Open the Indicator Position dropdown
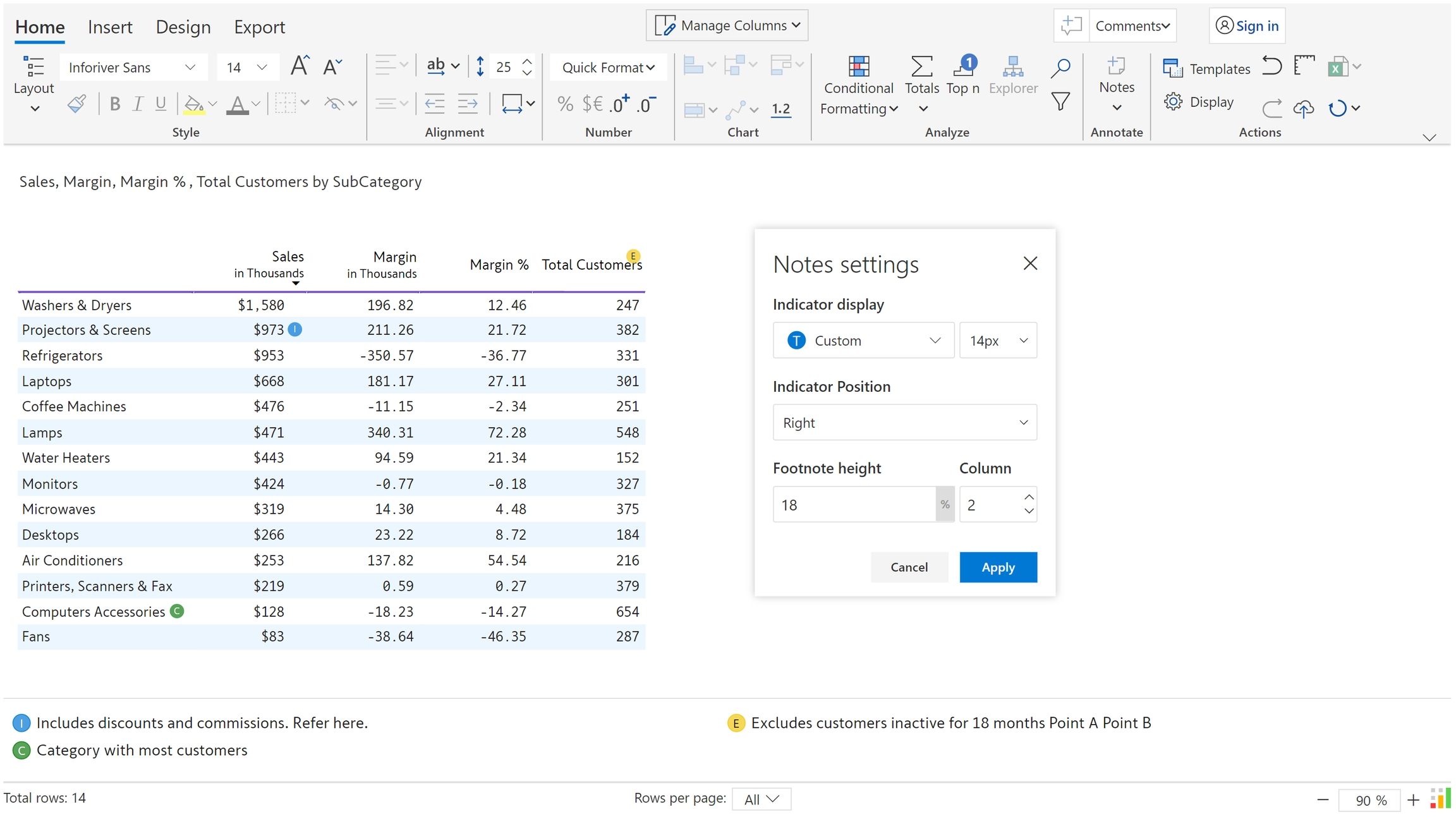This screenshot has width=1456, height=817. click(904, 422)
